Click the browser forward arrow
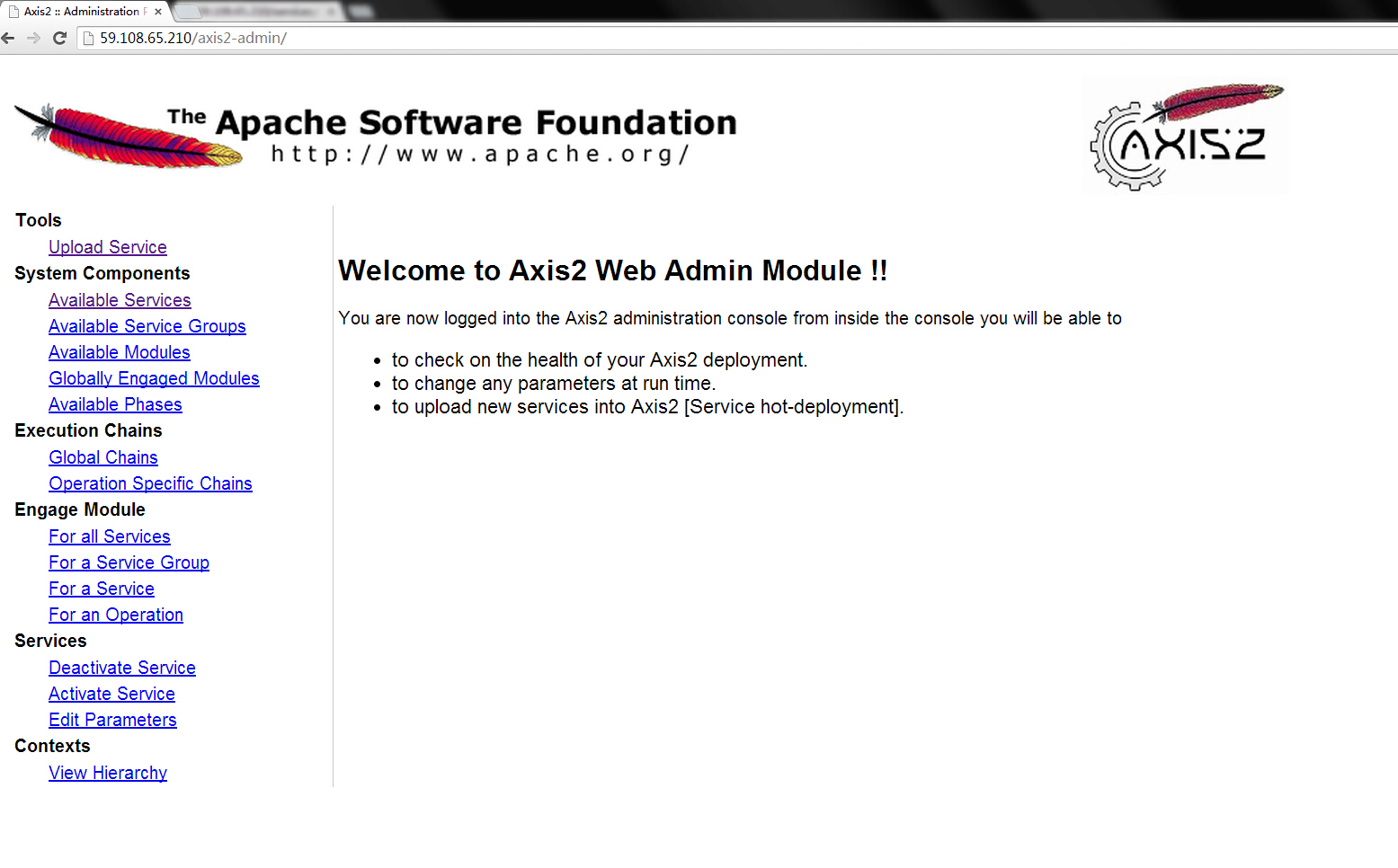Image resolution: width=1398 pixels, height=868 pixels. [x=33, y=38]
